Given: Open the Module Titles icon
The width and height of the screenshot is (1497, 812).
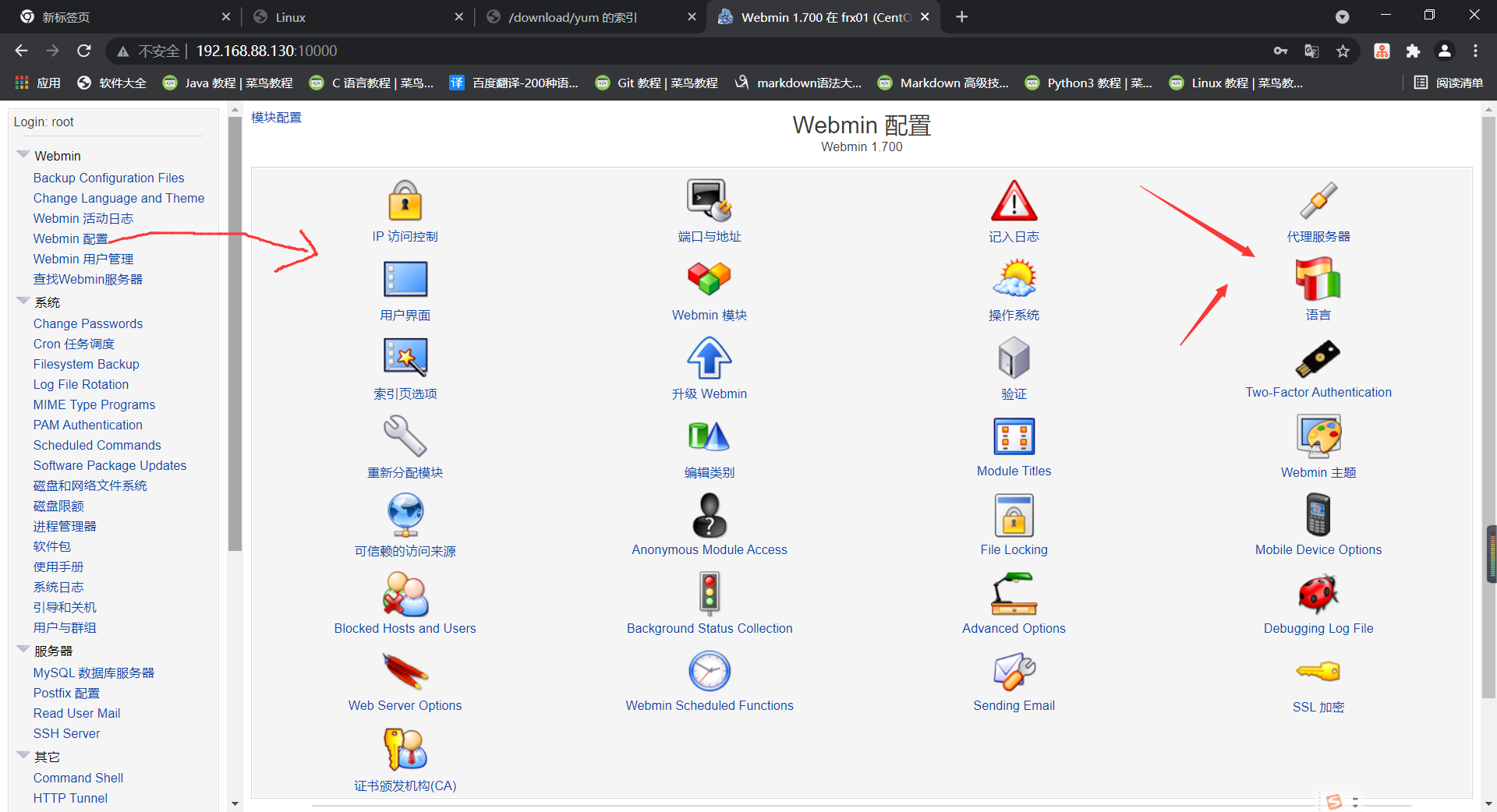Looking at the screenshot, I should [x=1014, y=436].
